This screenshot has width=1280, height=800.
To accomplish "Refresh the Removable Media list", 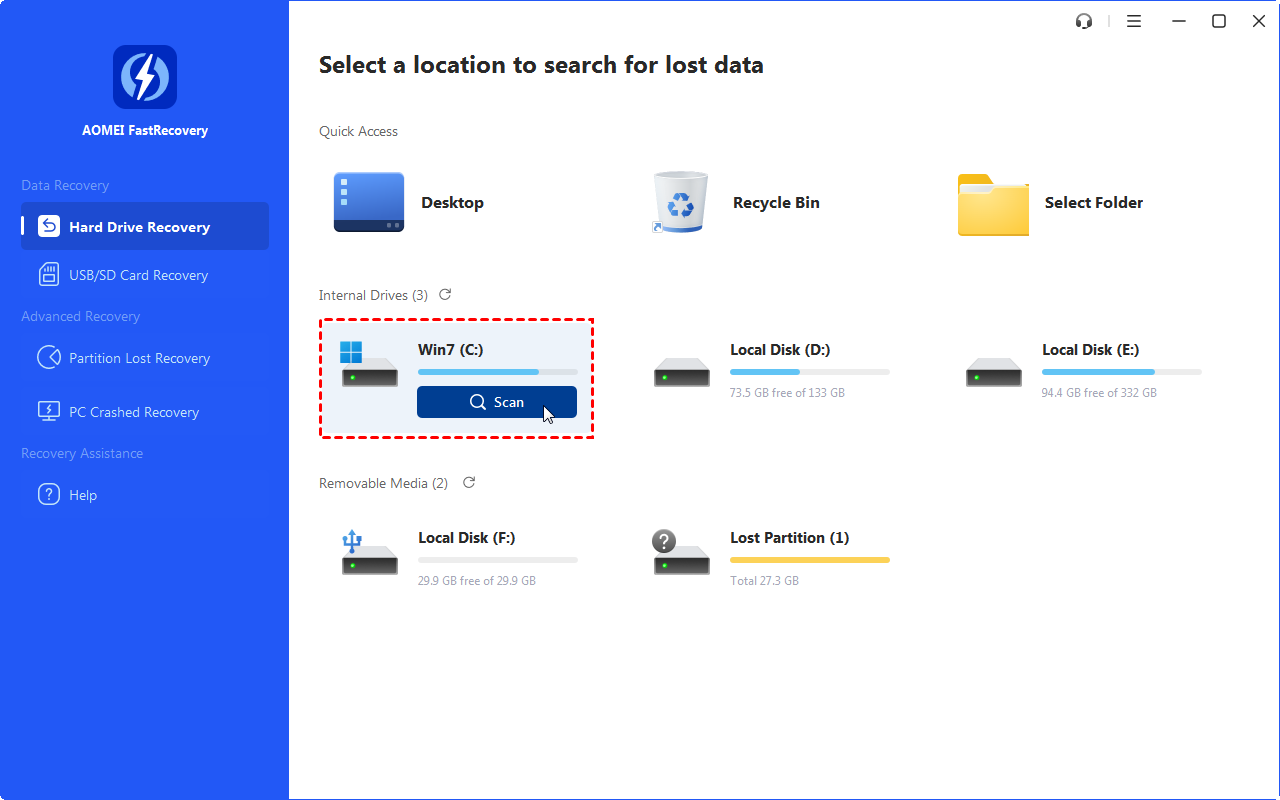I will click(x=467, y=482).
